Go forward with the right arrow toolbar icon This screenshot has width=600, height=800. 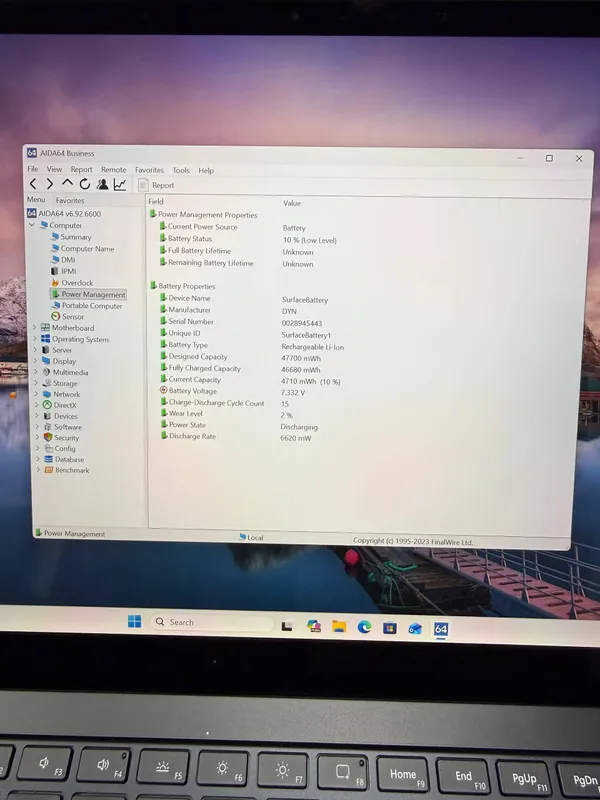(50, 184)
